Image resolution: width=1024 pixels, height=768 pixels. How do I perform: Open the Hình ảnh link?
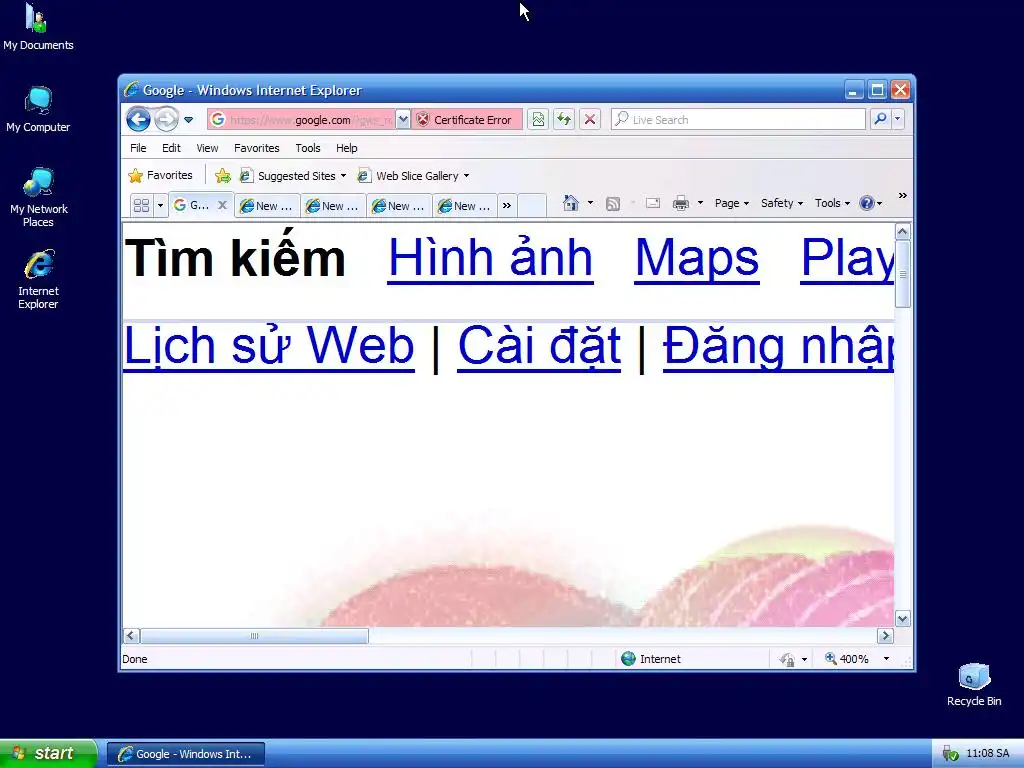[x=490, y=258]
